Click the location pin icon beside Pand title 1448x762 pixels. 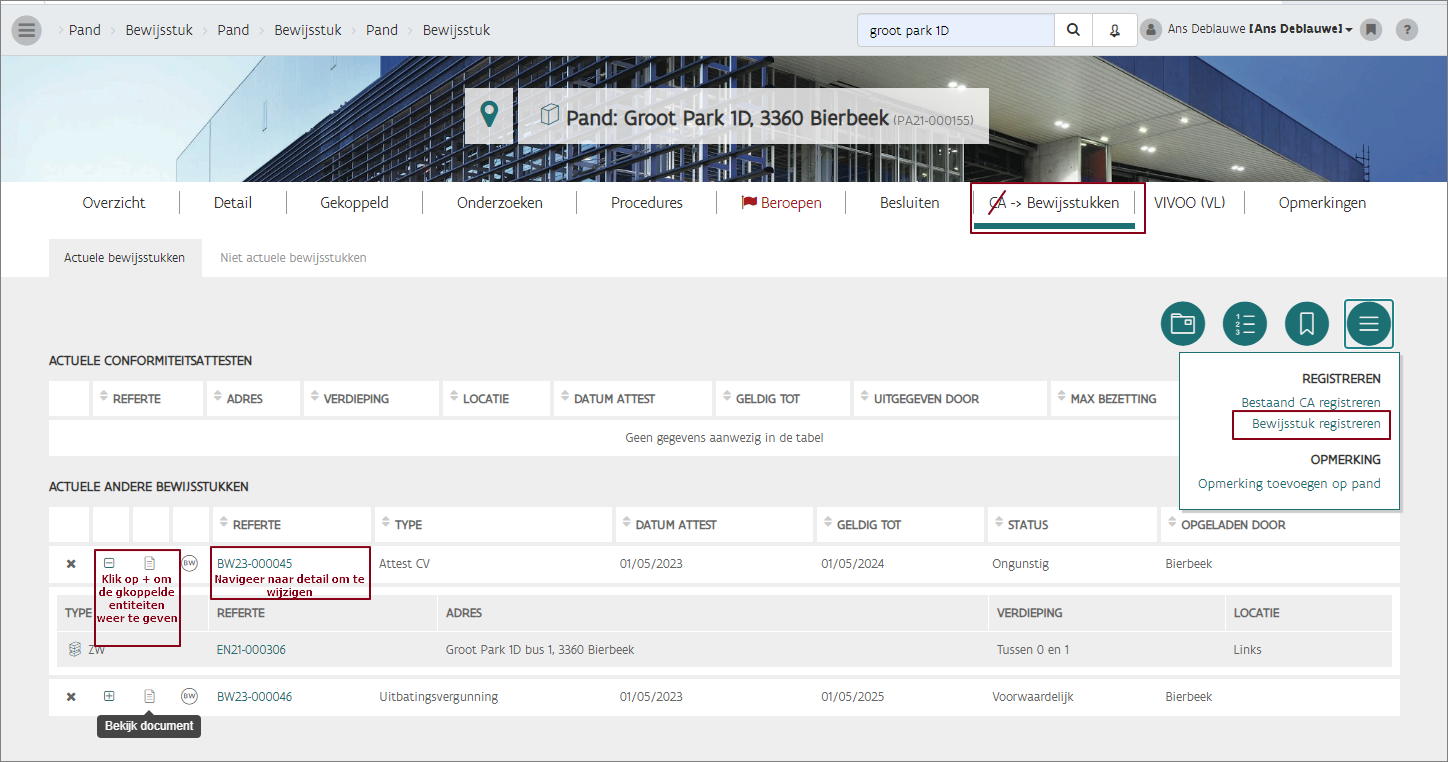[x=489, y=115]
